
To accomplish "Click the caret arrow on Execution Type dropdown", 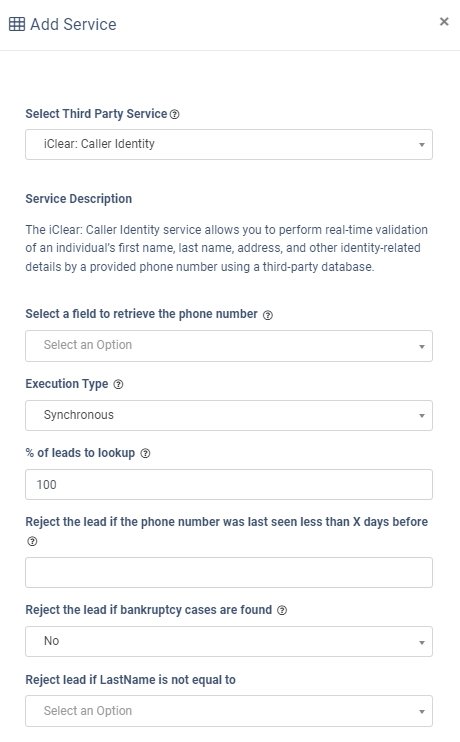I will 422,416.
